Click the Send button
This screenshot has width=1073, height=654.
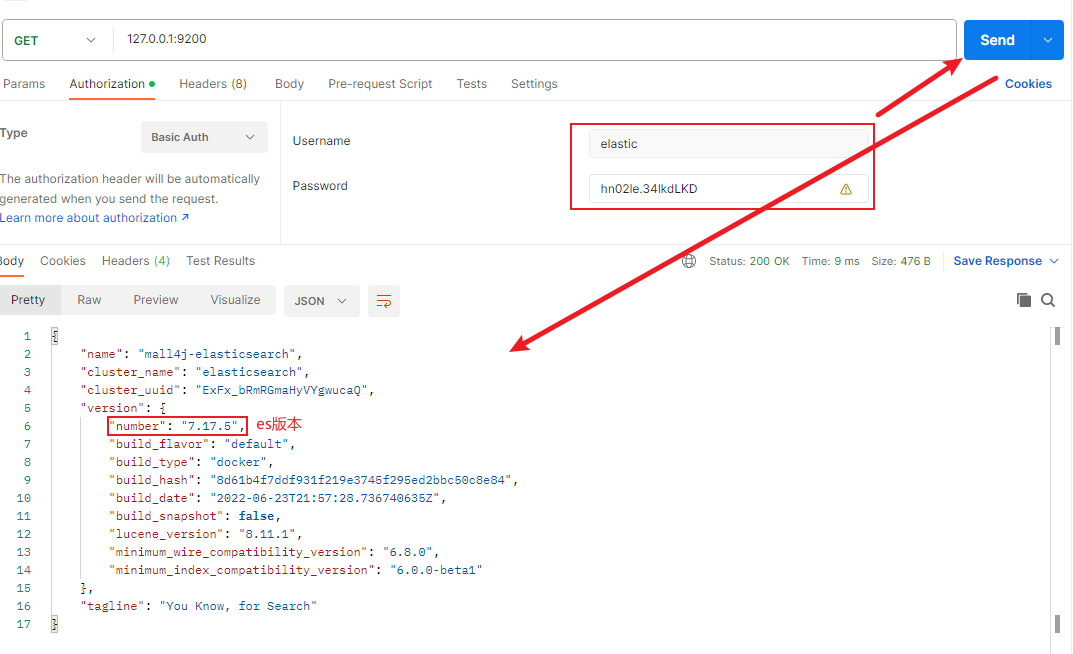point(997,40)
